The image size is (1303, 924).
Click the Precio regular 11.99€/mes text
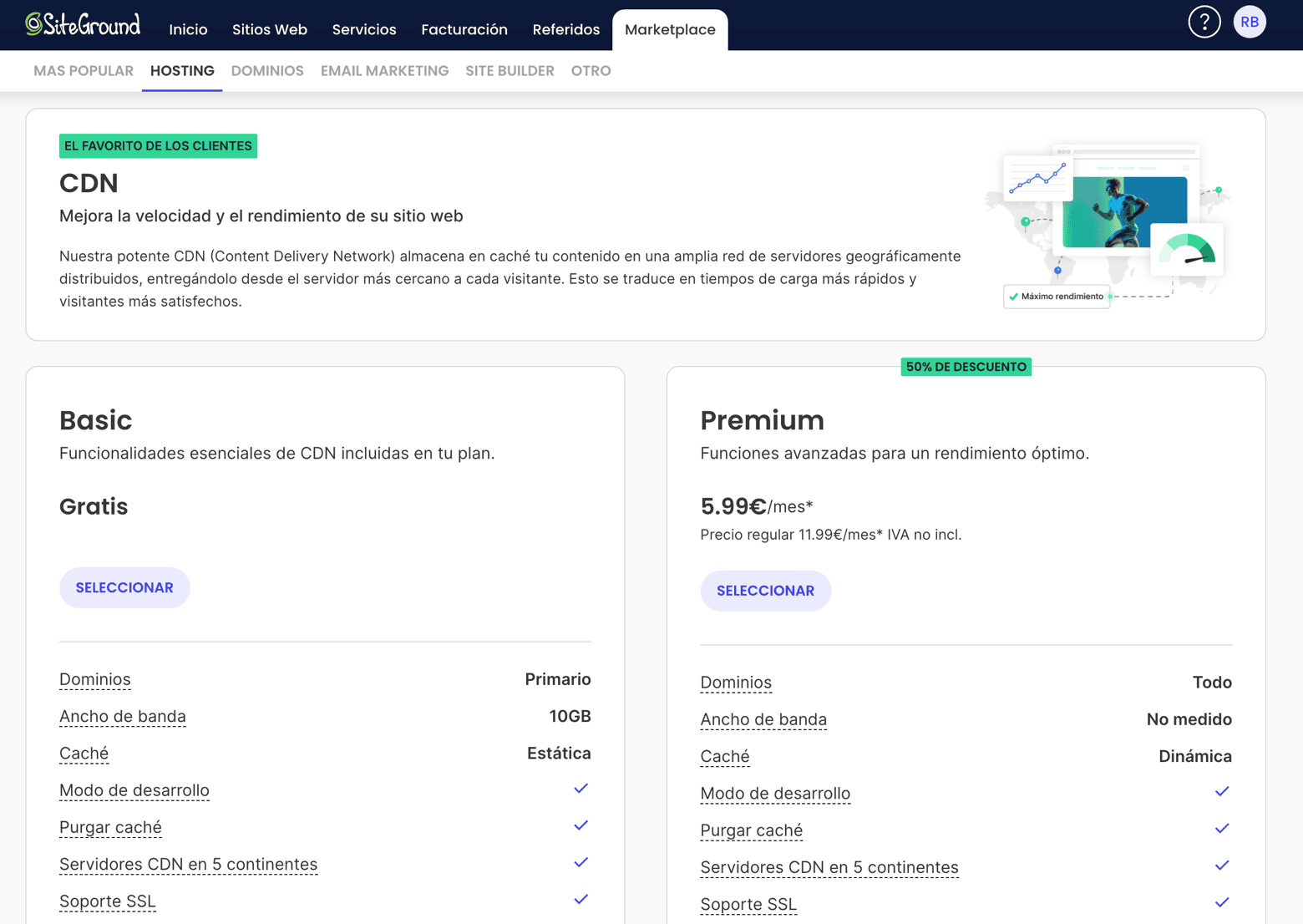[831, 535]
